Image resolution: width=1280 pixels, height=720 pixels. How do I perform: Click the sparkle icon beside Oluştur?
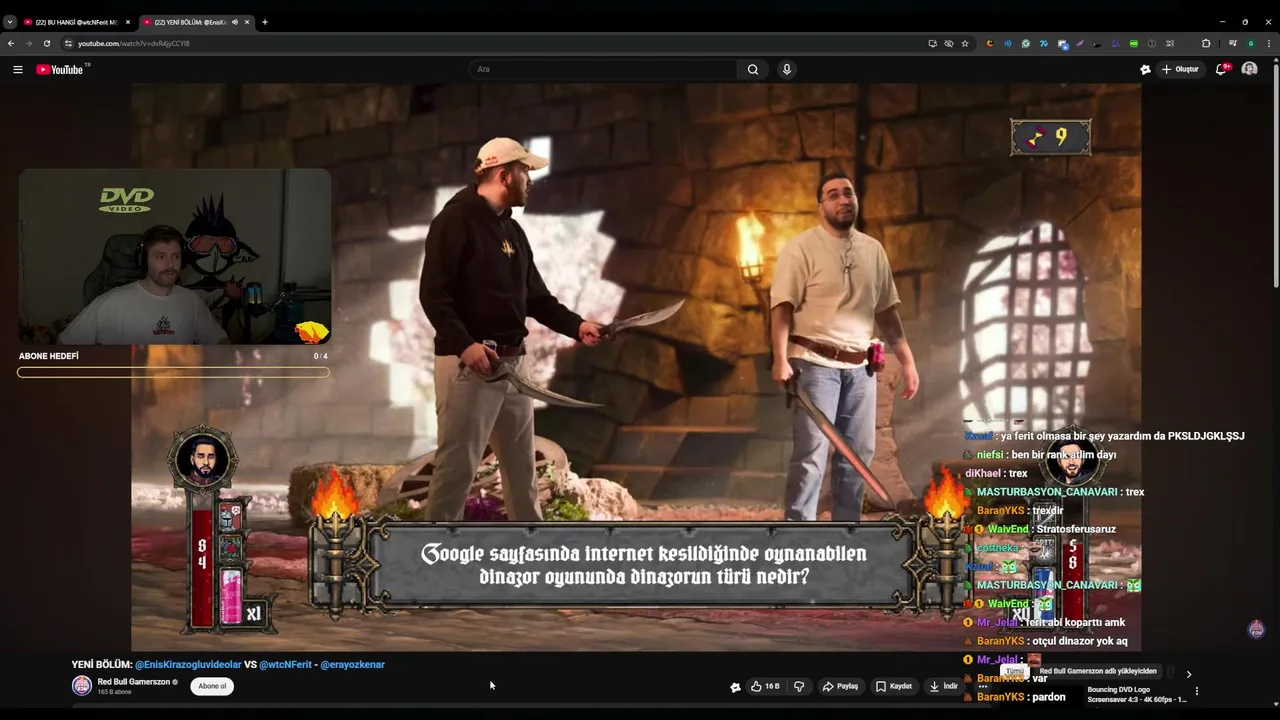pos(1145,69)
